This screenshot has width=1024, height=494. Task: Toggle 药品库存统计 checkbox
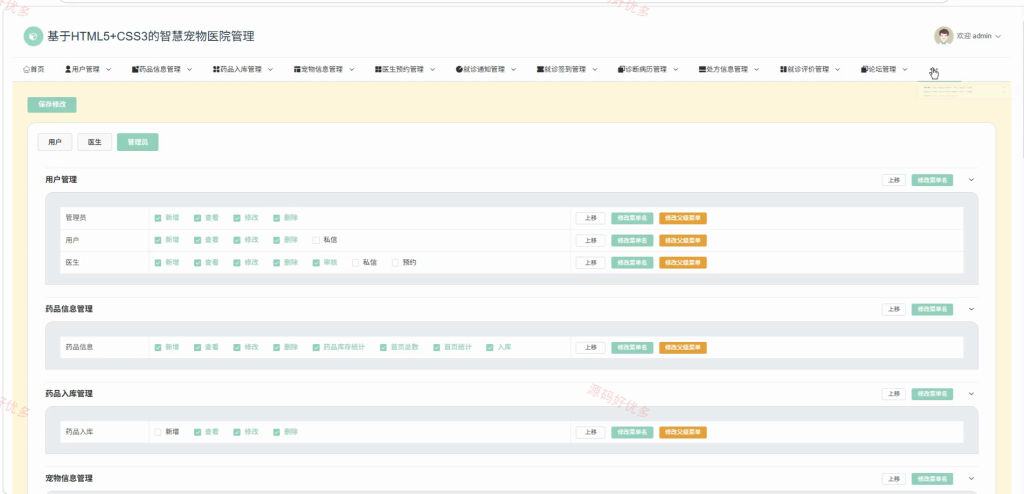tap(316, 348)
